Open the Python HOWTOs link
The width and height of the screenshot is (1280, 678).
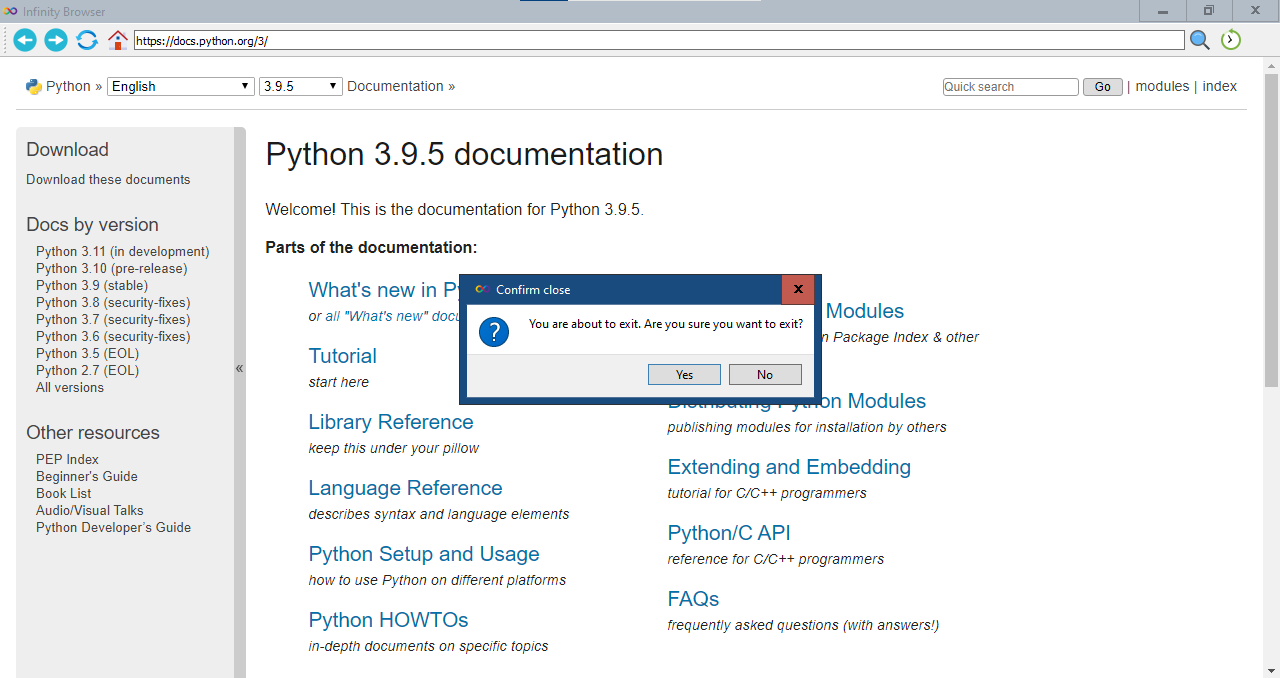tap(389, 620)
